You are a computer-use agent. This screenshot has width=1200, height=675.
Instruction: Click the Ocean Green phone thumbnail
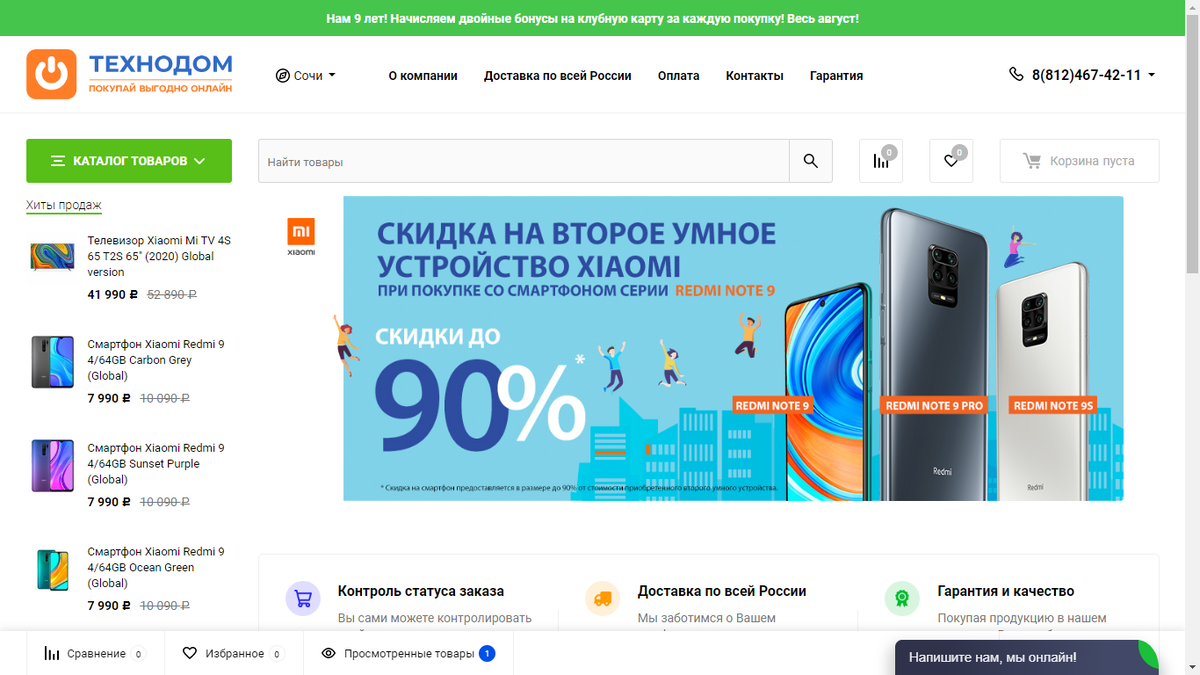pyautogui.click(x=52, y=569)
